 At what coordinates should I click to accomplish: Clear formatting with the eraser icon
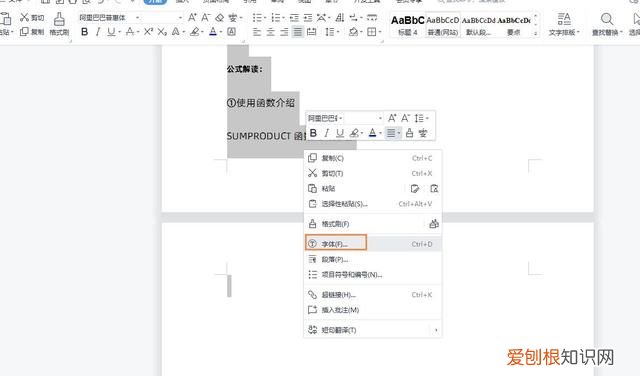220,18
